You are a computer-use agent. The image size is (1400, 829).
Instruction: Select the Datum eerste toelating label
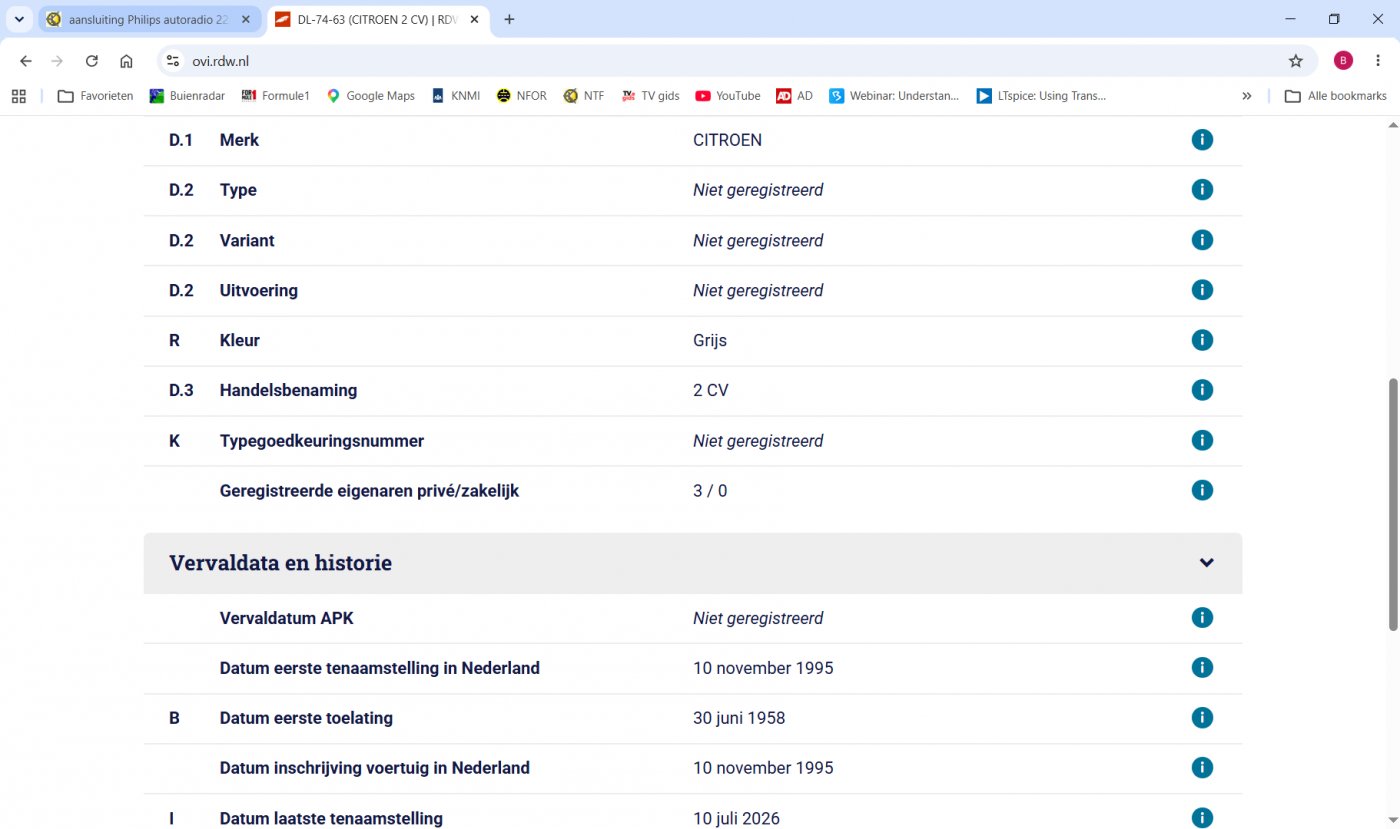pyautogui.click(x=306, y=718)
